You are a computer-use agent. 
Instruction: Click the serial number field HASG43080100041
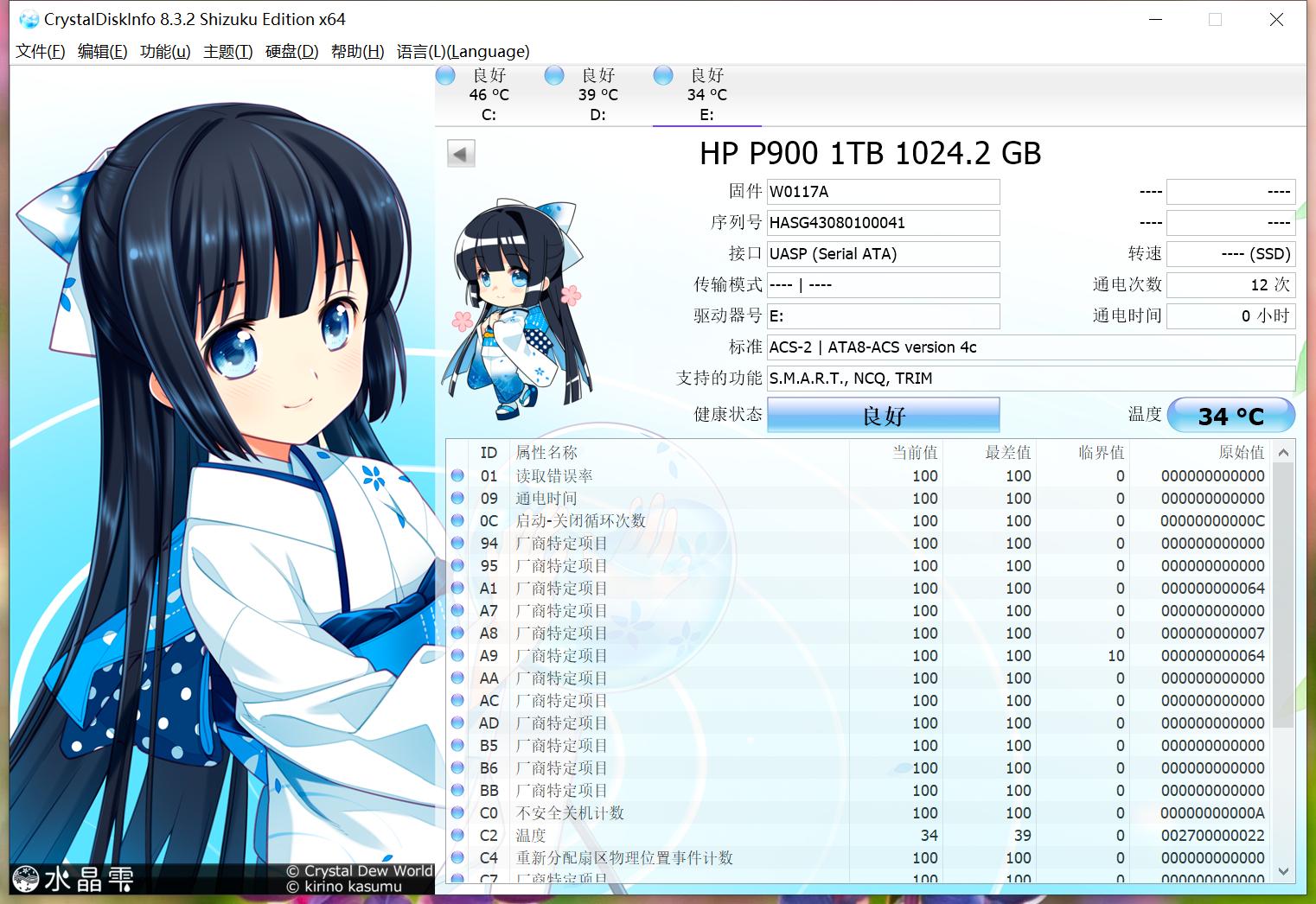(x=883, y=222)
